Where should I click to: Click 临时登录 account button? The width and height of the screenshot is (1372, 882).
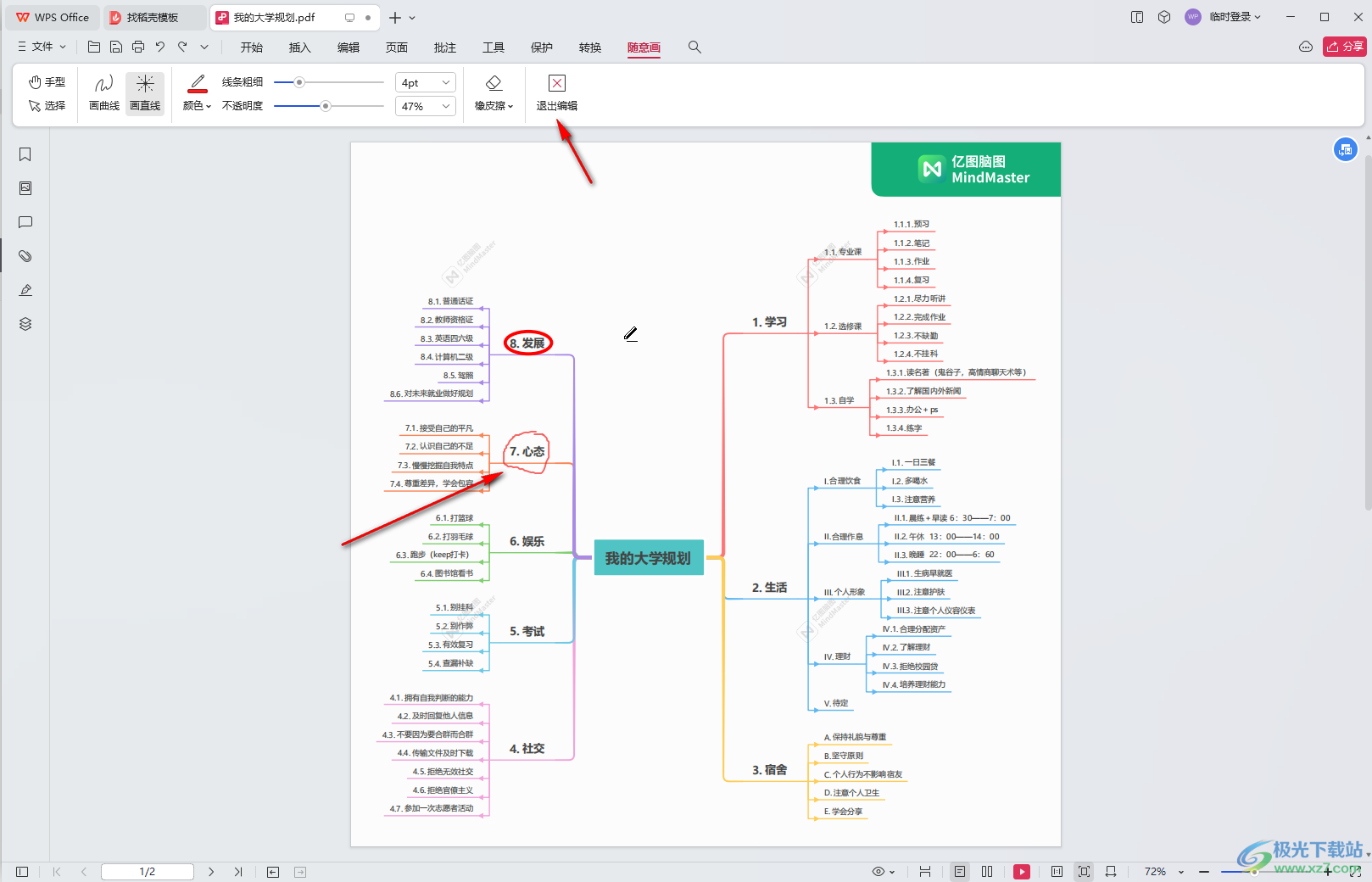pyautogui.click(x=1224, y=17)
